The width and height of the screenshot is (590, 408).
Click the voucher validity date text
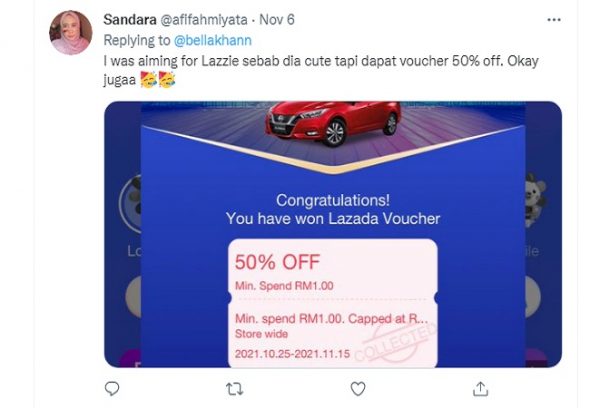click(292, 354)
